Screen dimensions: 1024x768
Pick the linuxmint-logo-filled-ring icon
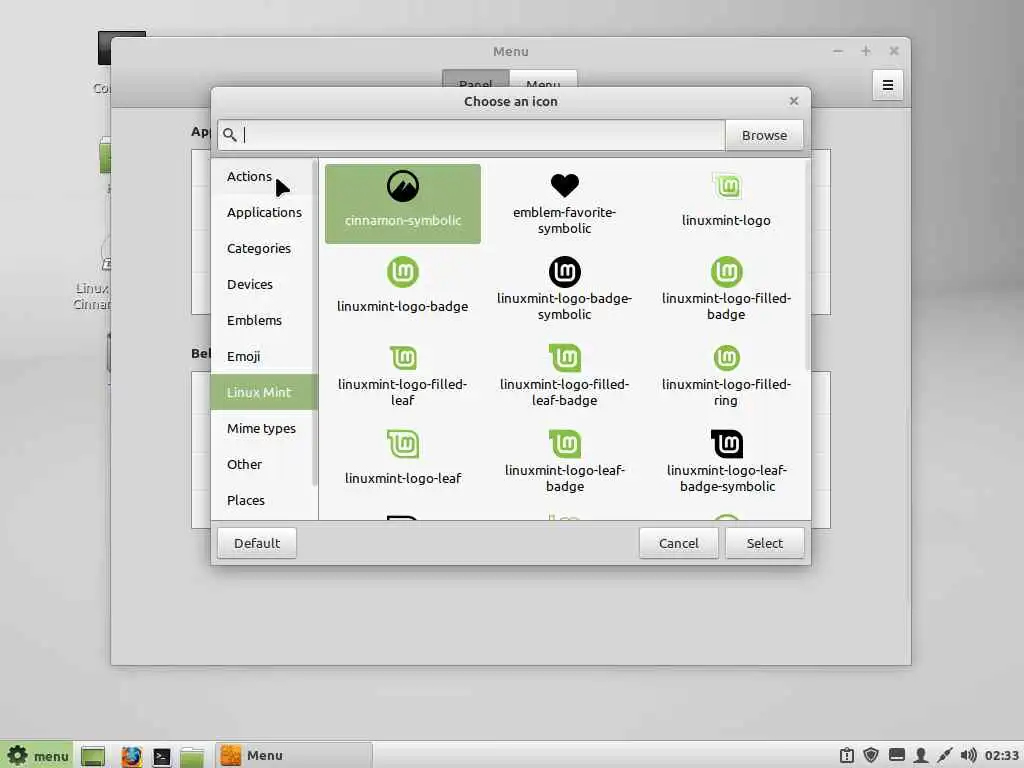click(726, 374)
